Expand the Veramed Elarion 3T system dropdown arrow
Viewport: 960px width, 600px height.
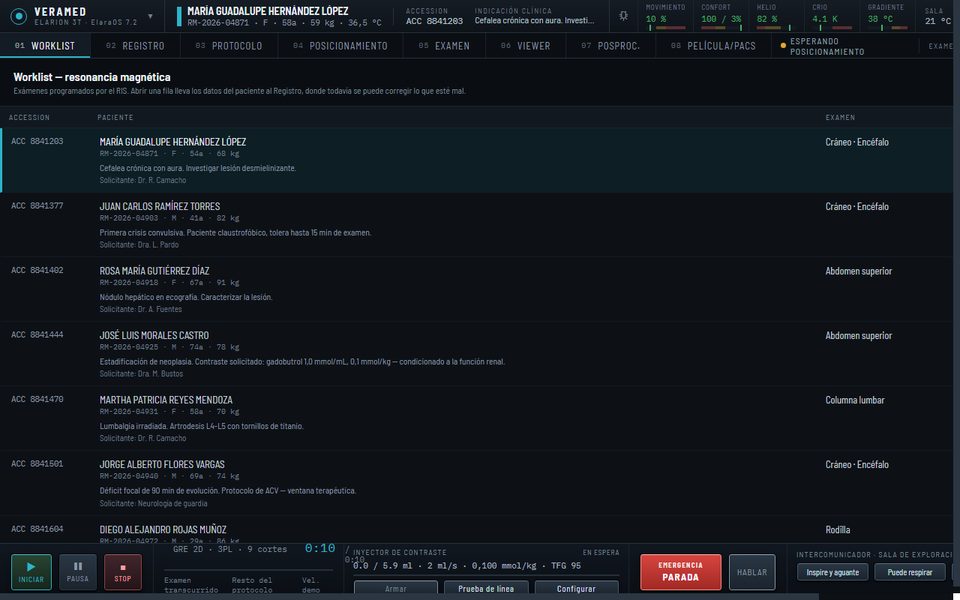click(x=151, y=17)
